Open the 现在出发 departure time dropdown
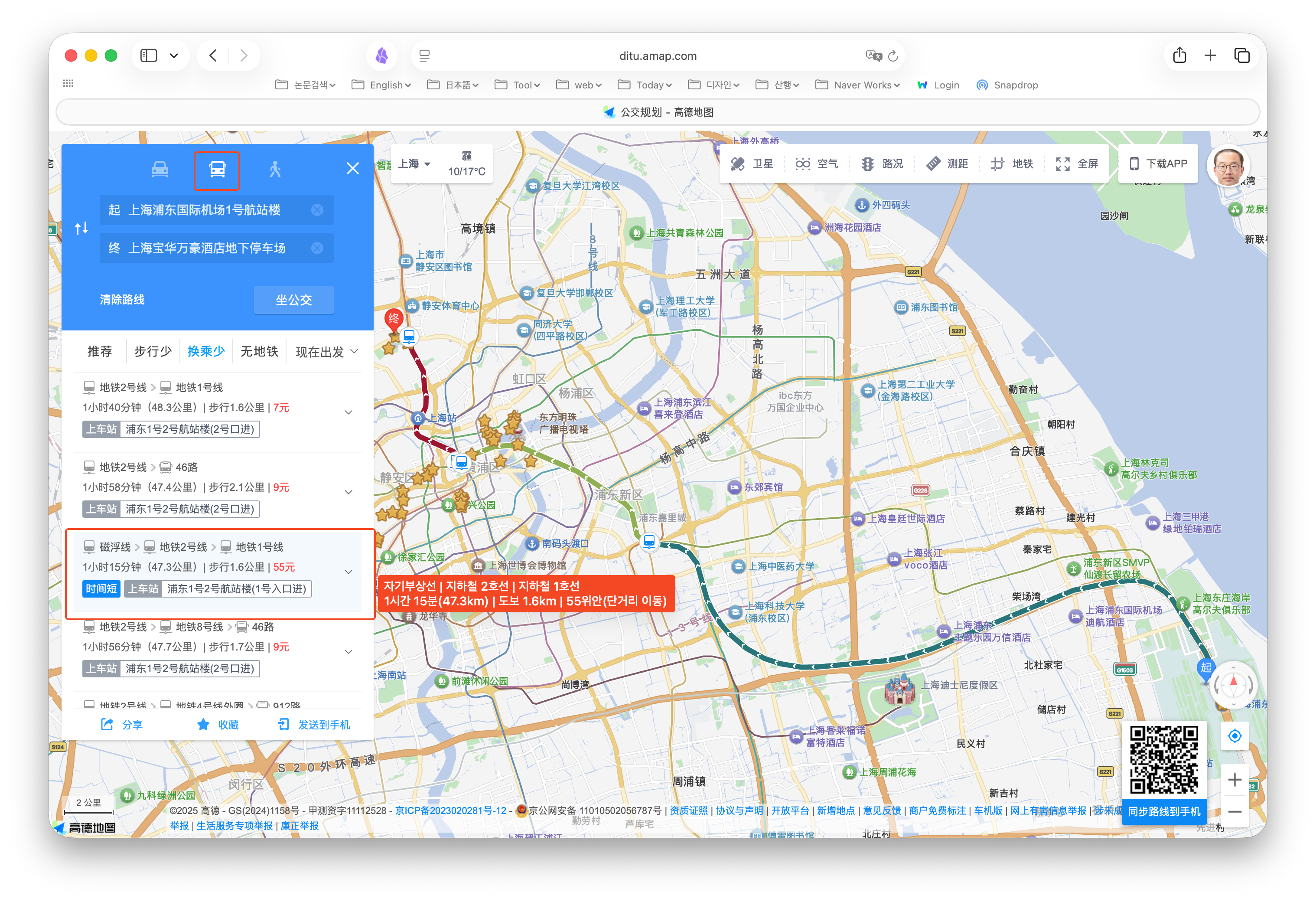 pos(327,352)
